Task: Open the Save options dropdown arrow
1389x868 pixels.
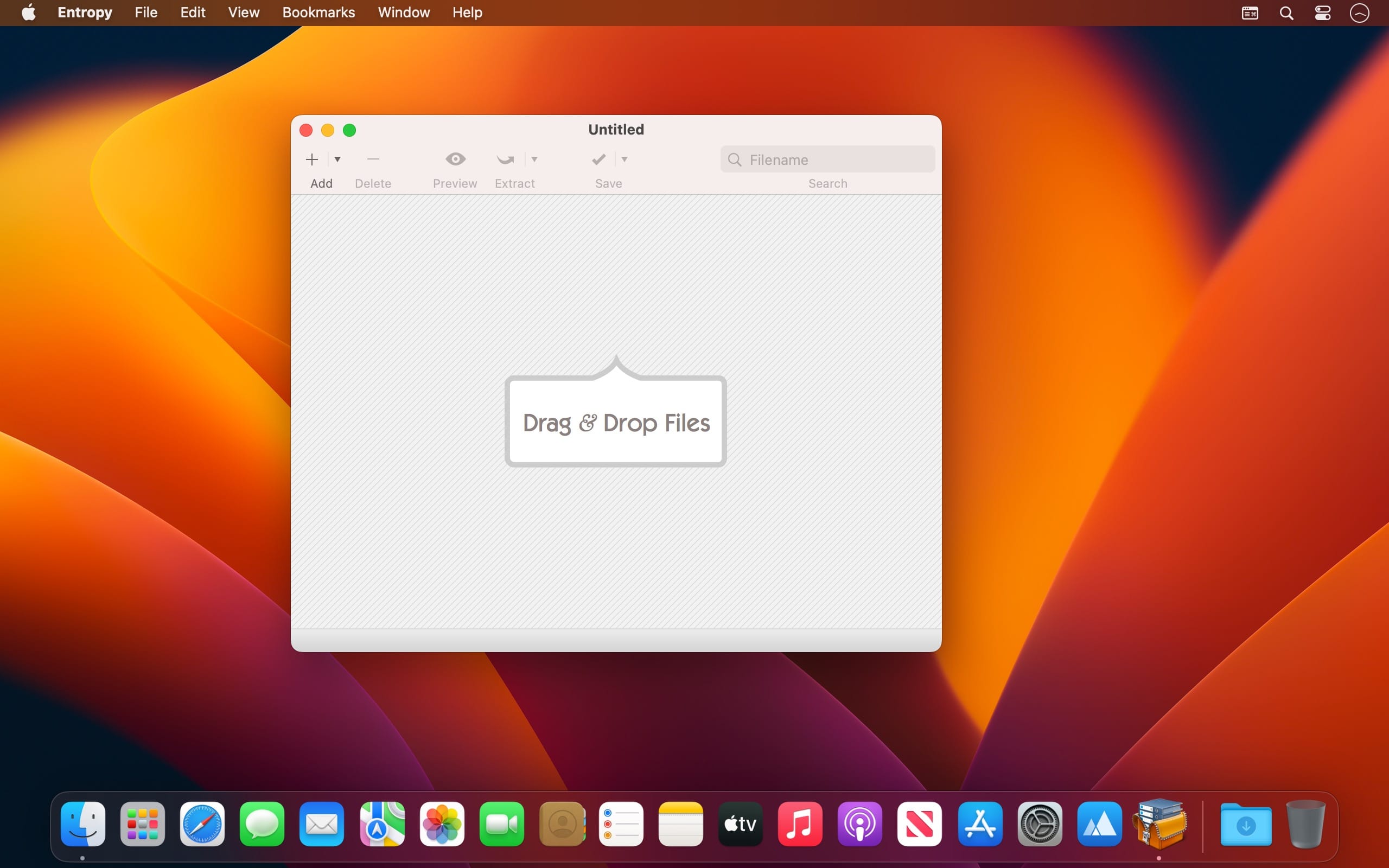Action: click(x=625, y=159)
